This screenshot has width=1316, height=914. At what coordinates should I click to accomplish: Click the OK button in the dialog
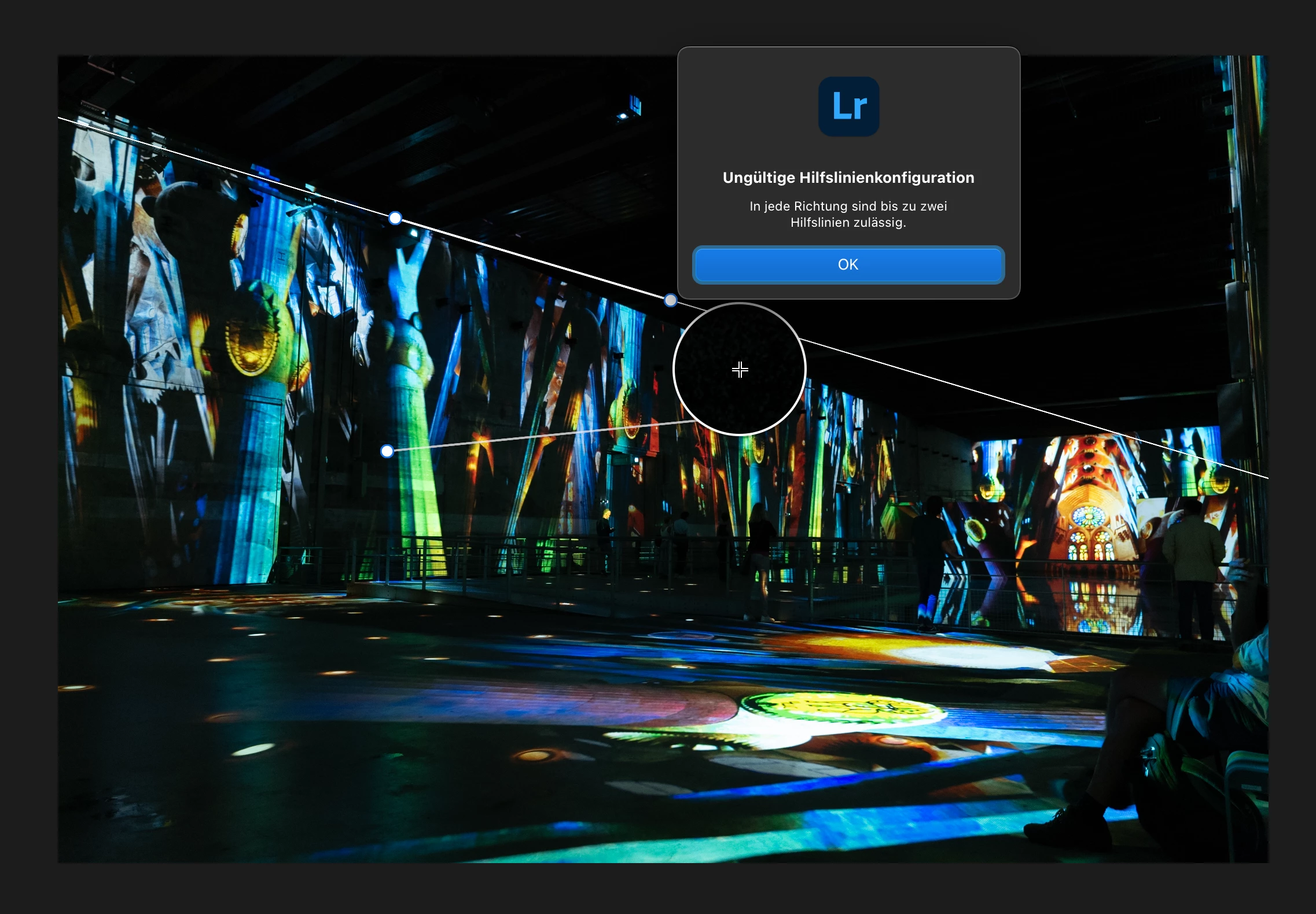tap(848, 265)
